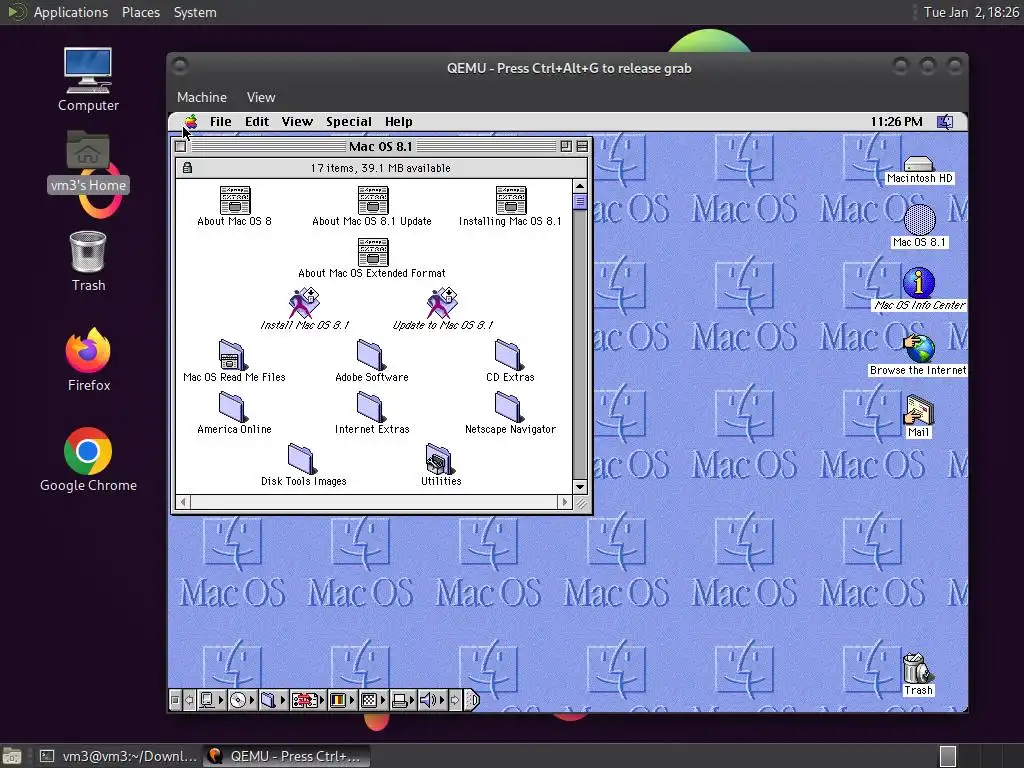Click the printer selector control strip icon

point(400,701)
